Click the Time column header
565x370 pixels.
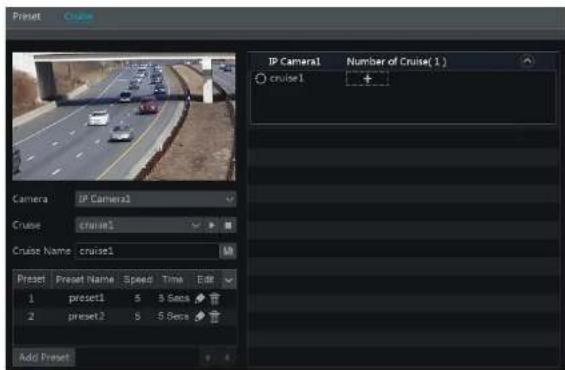click(x=173, y=280)
